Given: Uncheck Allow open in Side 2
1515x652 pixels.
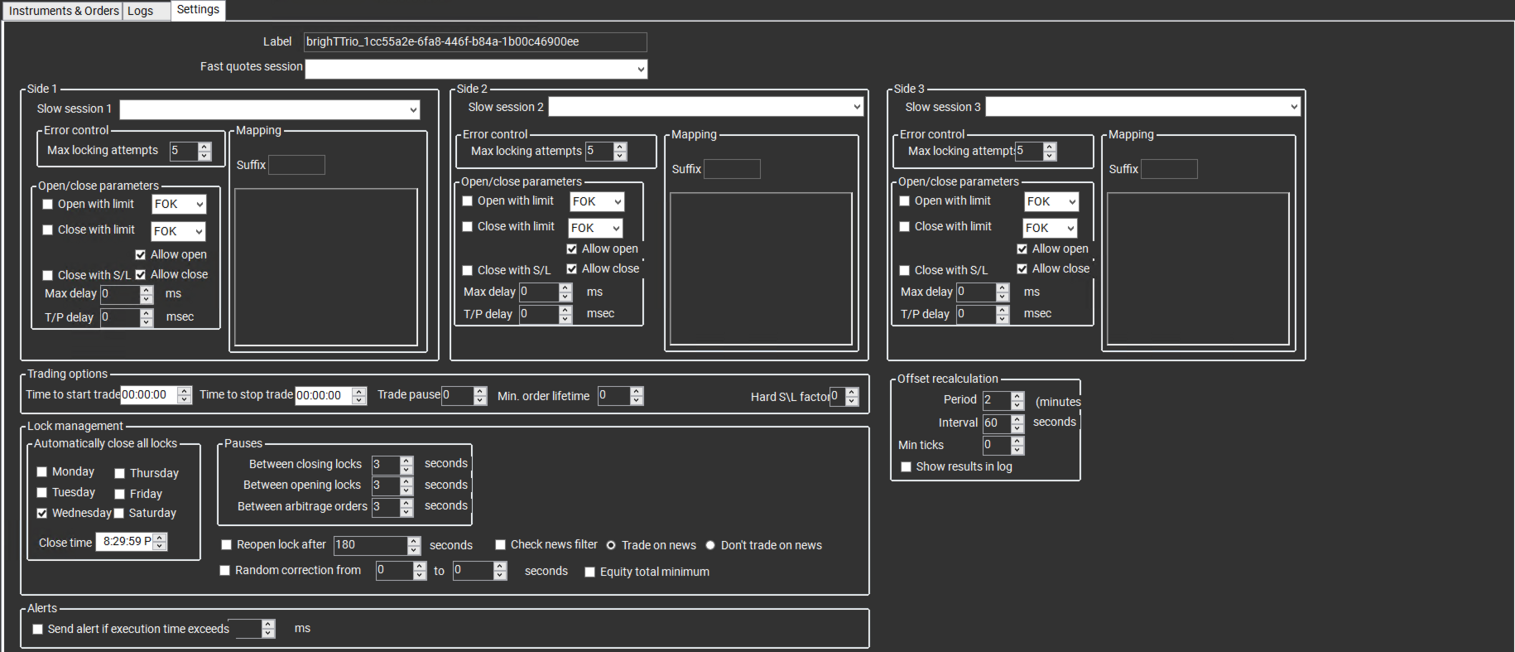Looking at the screenshot, I should pyautogui.click(x=572, y=248).
